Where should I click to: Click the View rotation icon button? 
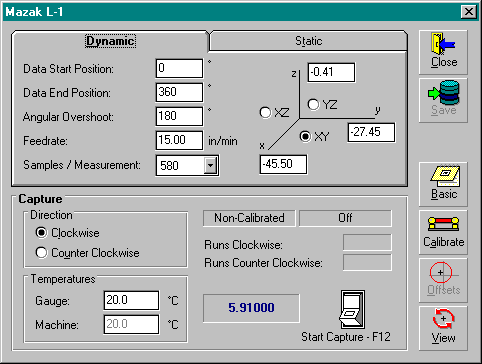(x=443, y=328)
